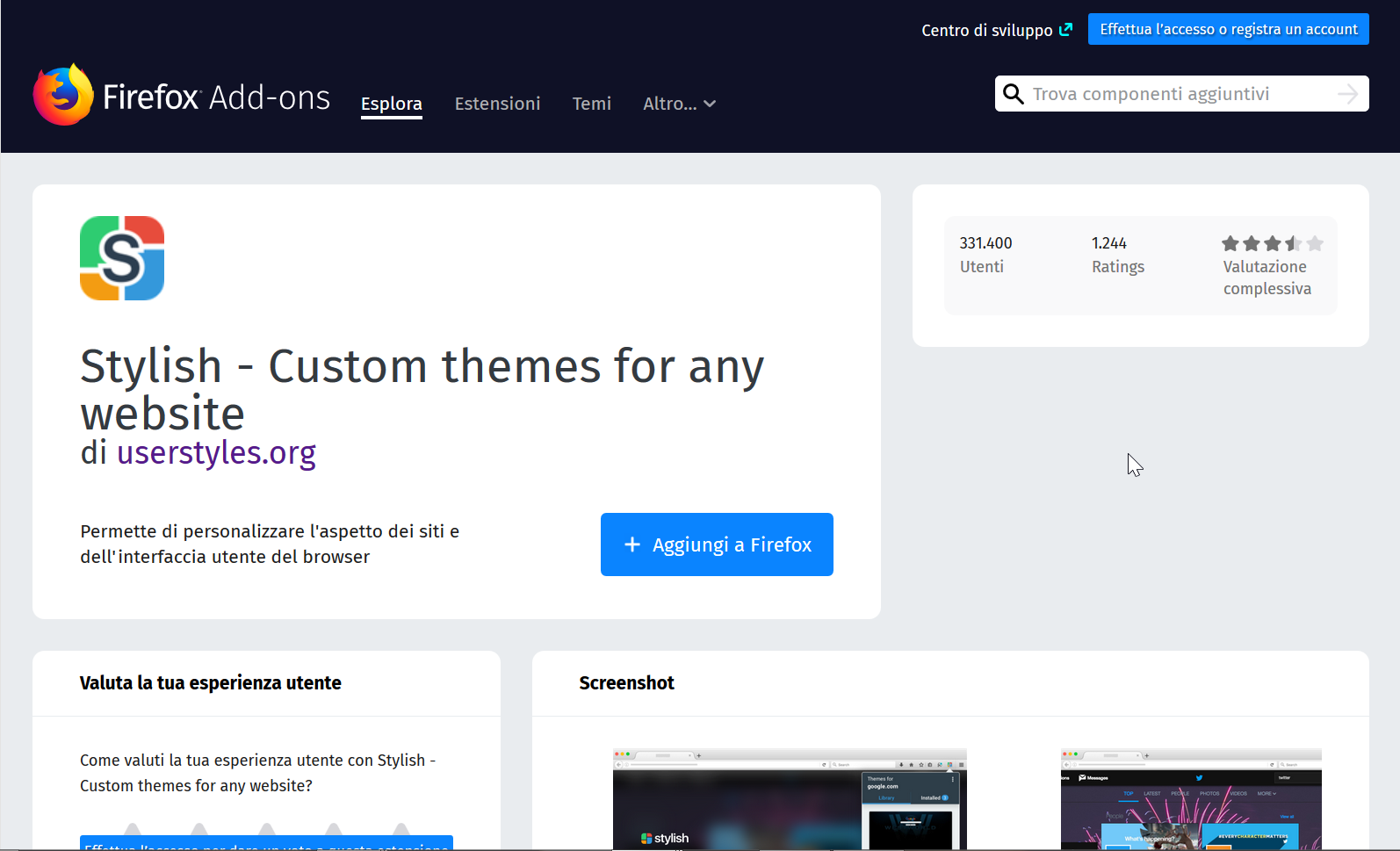The image size is (1400, 851).
Task: Click the Stylish - Custom themes title
Action: pyautogui.click(x=422, y=389)
